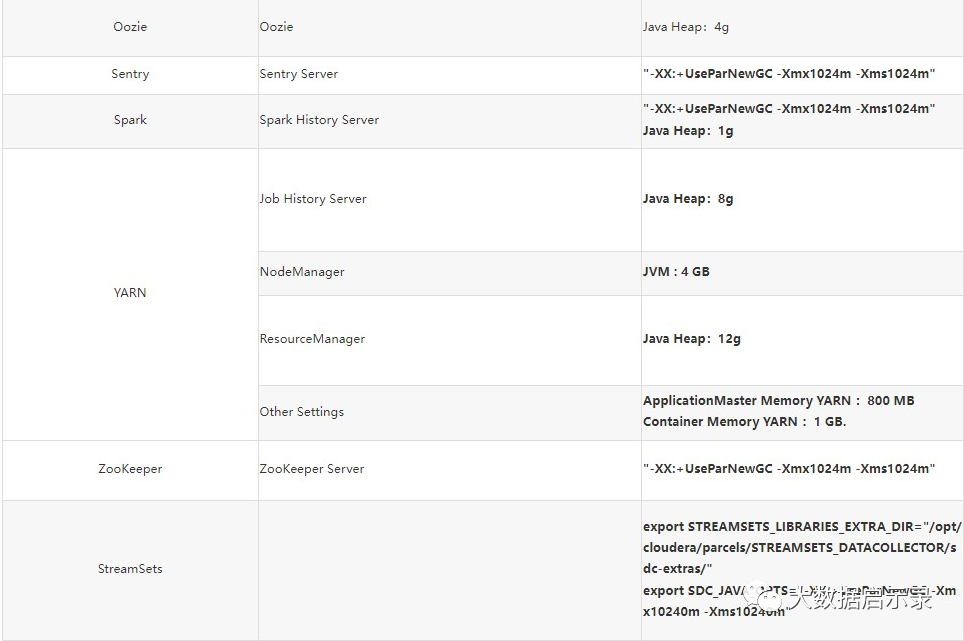Select the 'Java Heap: 1g' value
The height and width of the screenshot is (641, 964).
click(688, 131)
